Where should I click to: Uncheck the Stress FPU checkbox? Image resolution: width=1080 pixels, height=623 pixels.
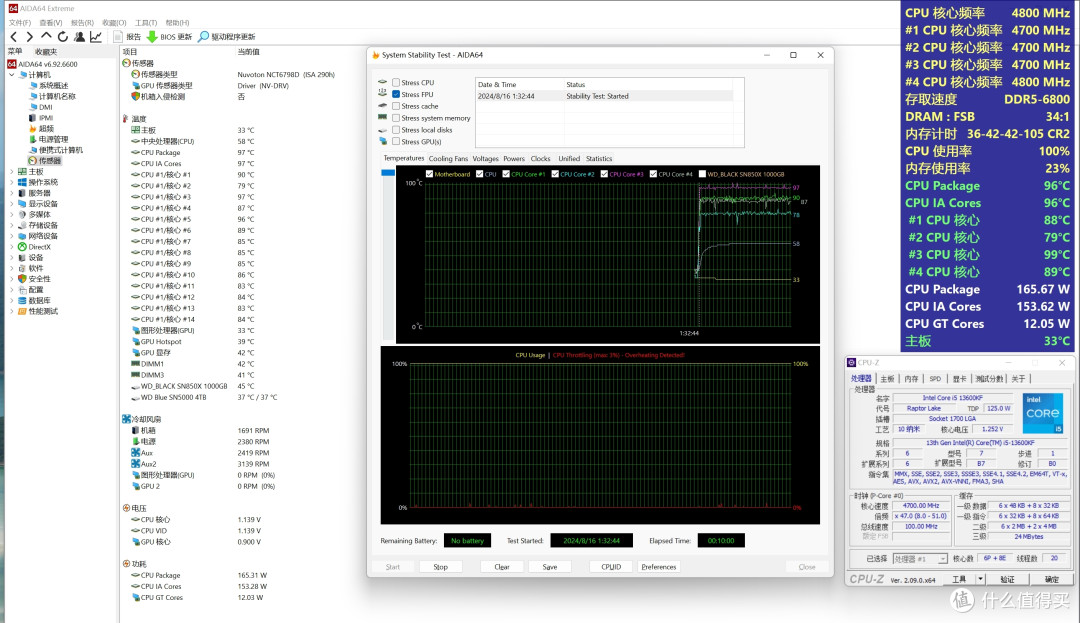pos(396,94)
